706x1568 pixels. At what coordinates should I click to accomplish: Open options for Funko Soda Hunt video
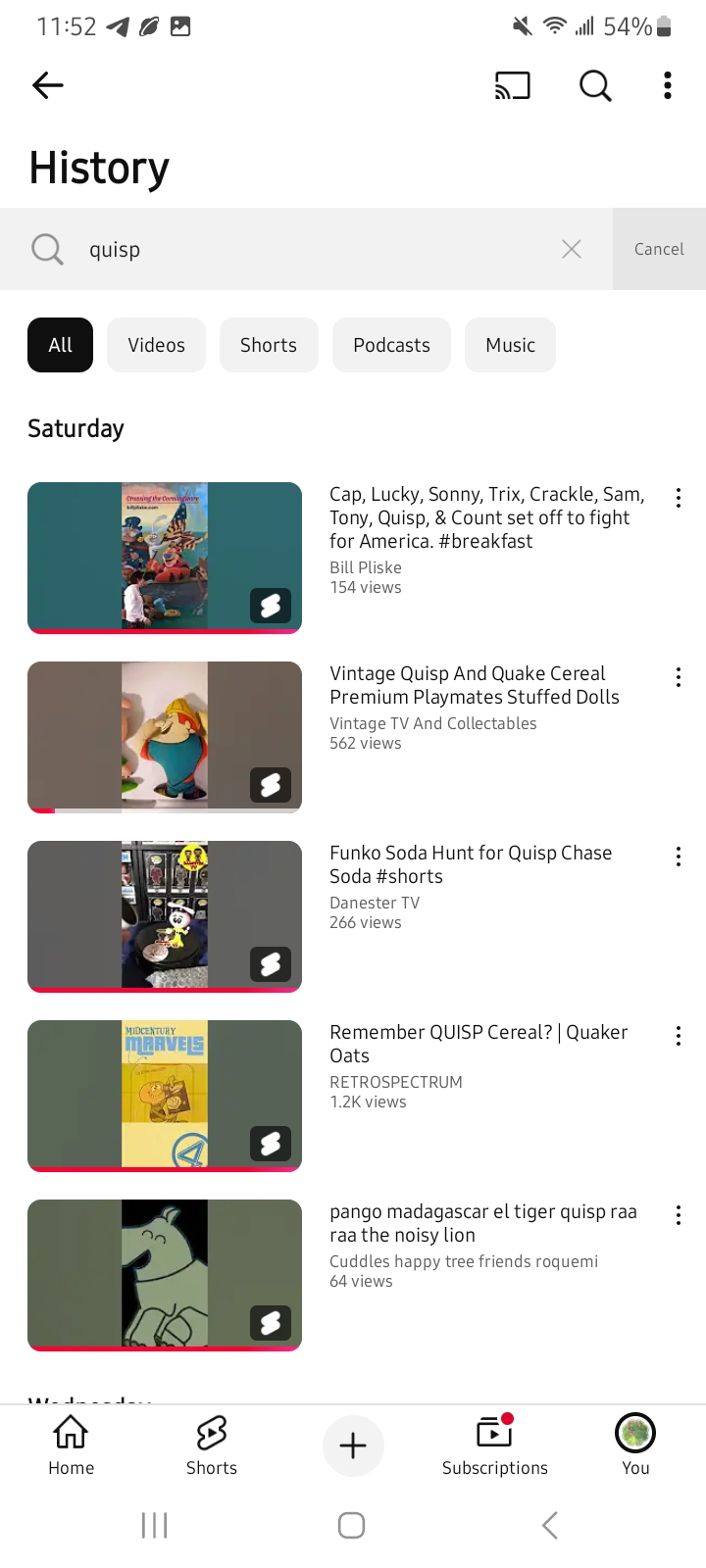pos(678,857)
